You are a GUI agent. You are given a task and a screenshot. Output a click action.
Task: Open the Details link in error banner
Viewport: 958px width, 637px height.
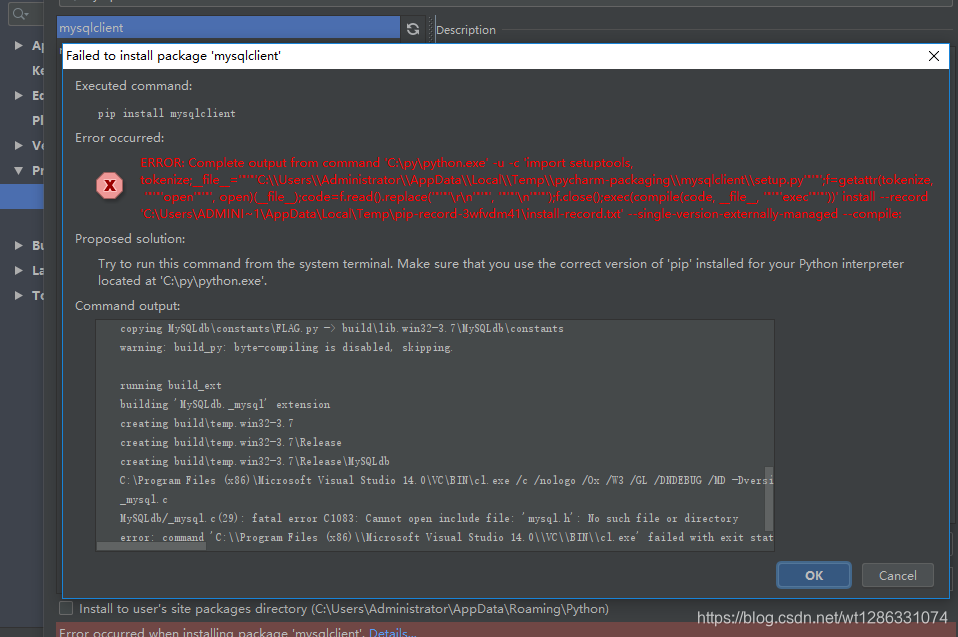coord(392,632)
